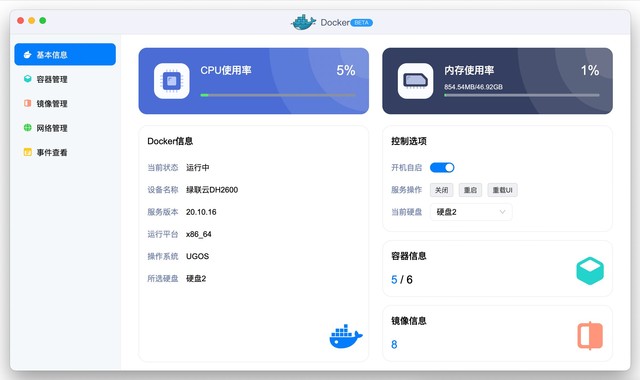Click the 事件查看 yellow icon
The image size is (640, 380).
pos(27,152)
